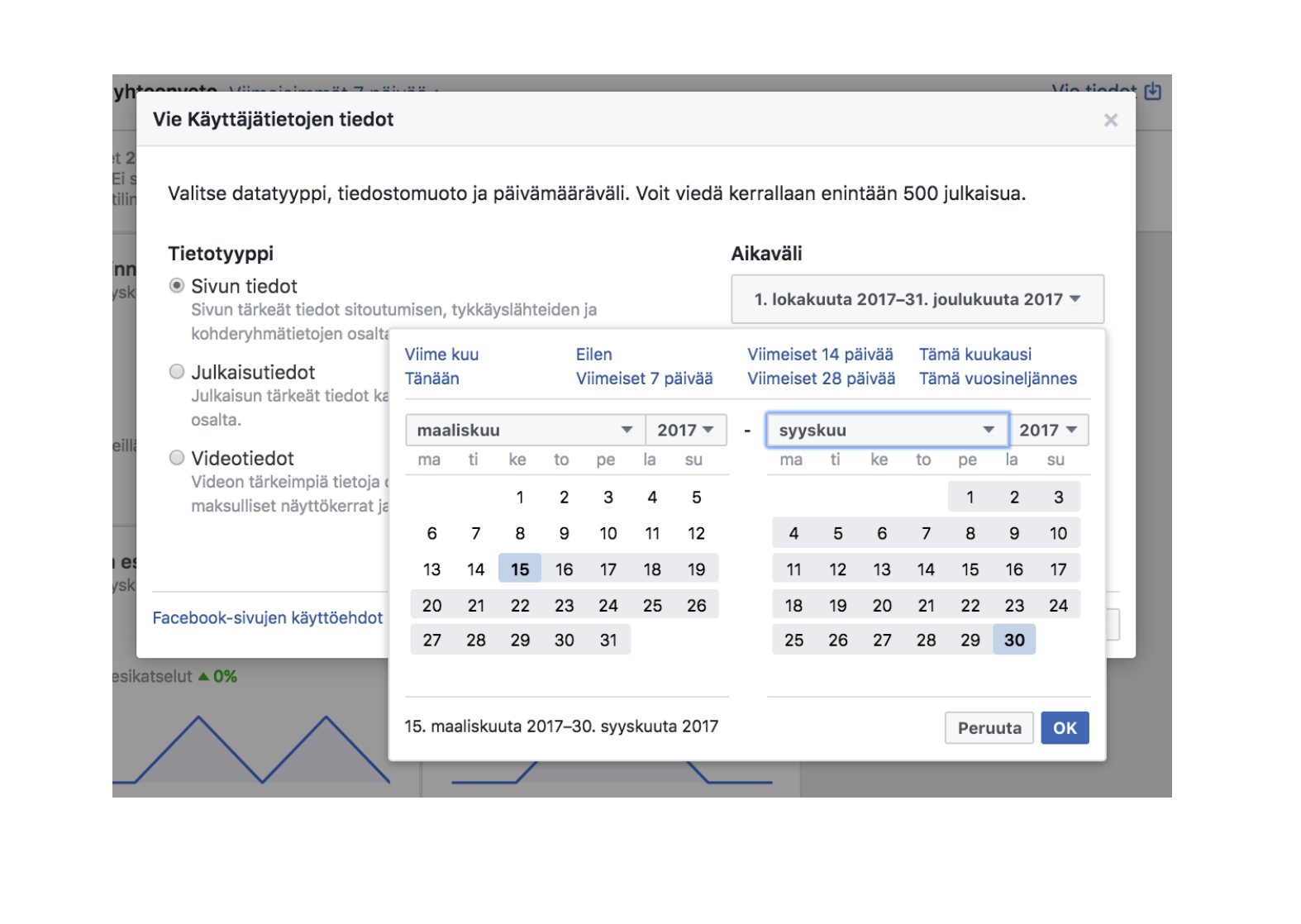The width and height of the screenshot is (1301, 924).
Task: Select March 1 in start calendar
Action: (520, 498)
